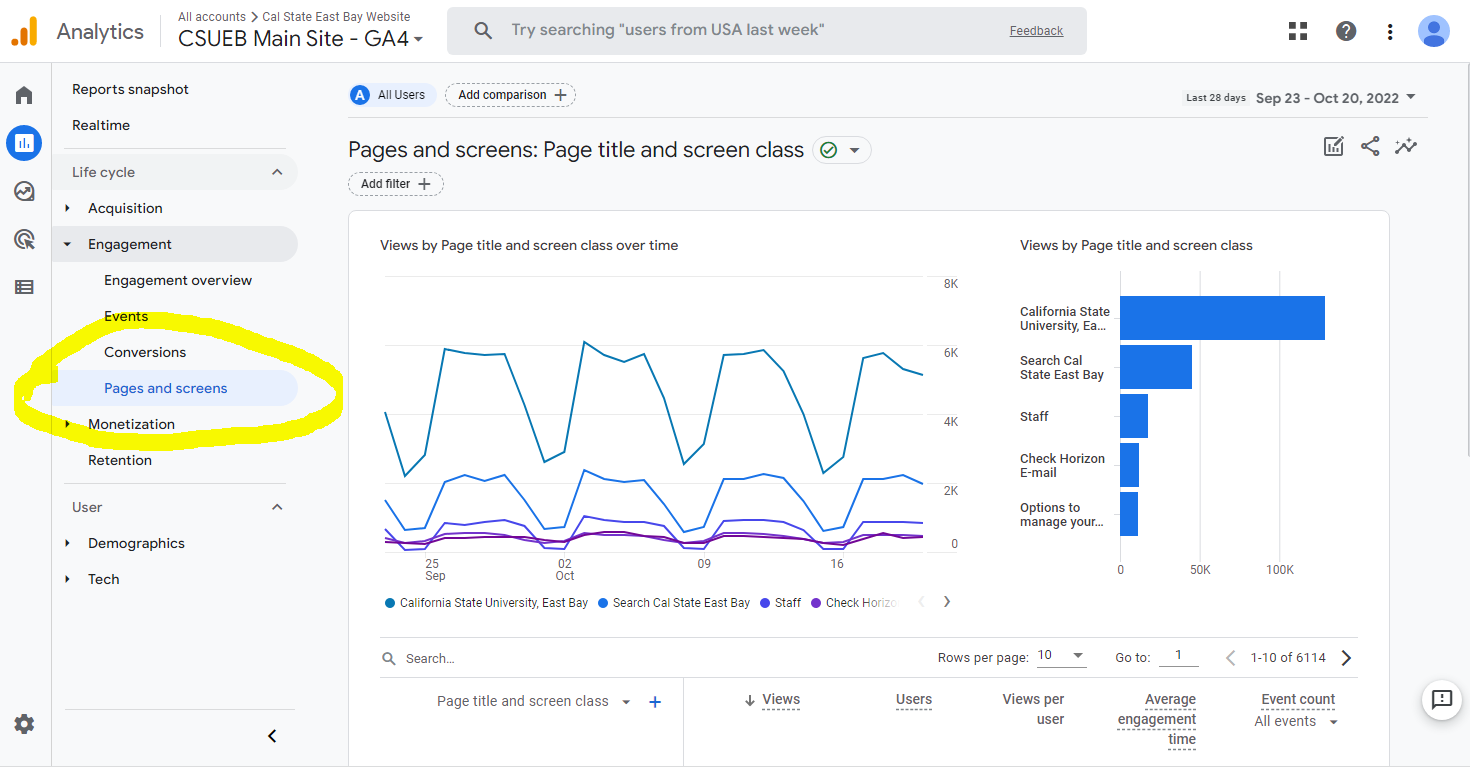This screenshot has width=1470, height=771.
Task: Open the Advertising icon in left rail
Action: tap(24, 239)
